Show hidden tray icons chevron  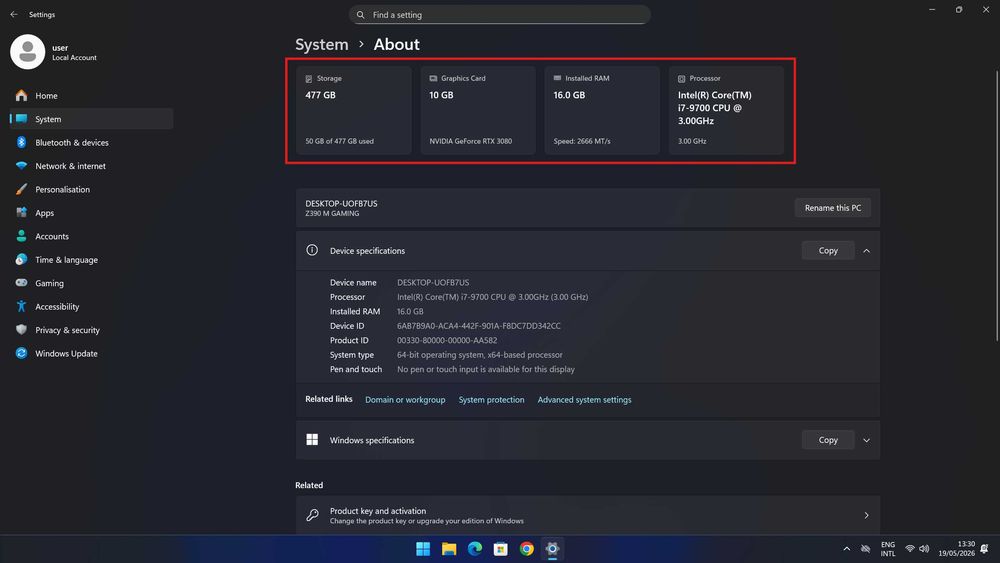coord(846,549)
